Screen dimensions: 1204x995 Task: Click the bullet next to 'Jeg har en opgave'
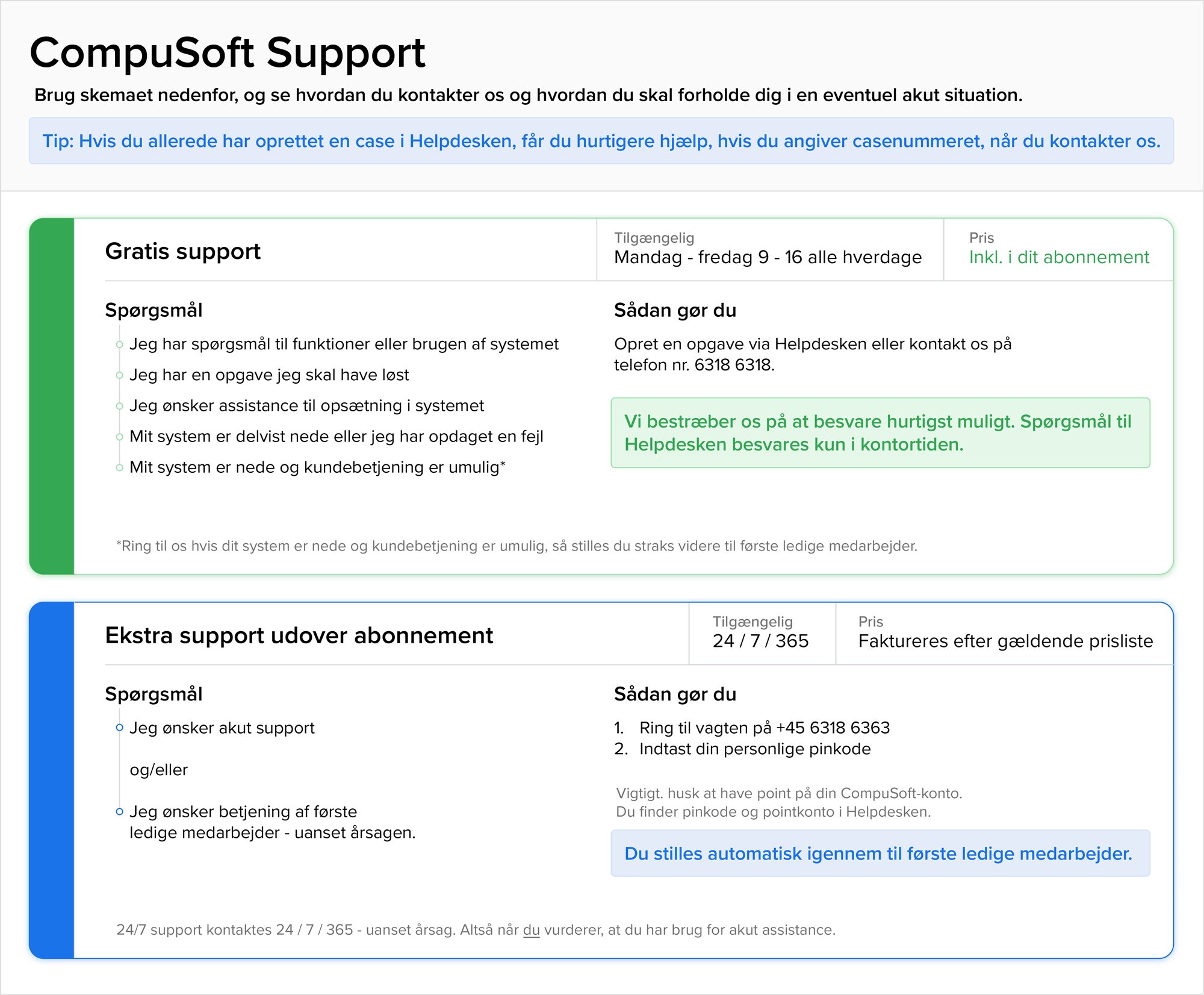[x=119, y=375]
